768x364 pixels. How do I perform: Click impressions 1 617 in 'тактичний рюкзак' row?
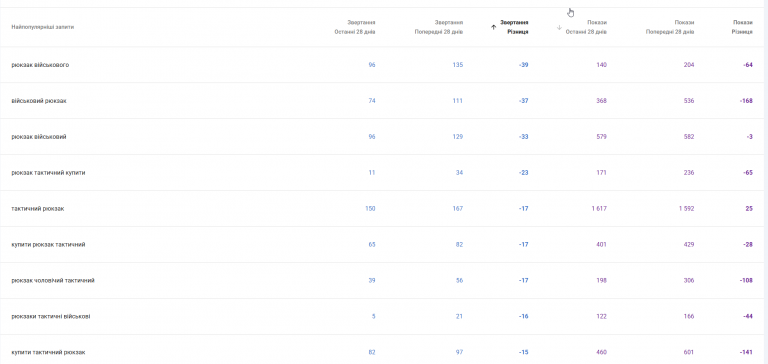pos(600,209)
